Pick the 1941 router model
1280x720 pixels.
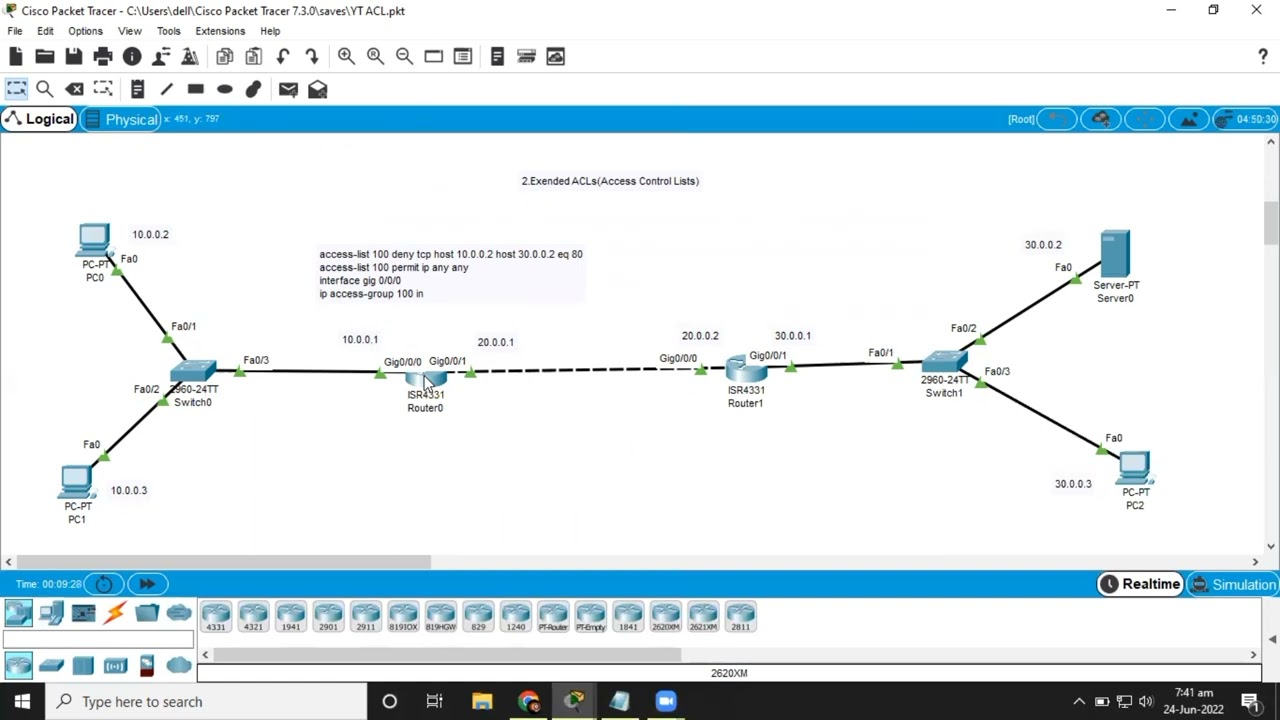tap(291, 616)
